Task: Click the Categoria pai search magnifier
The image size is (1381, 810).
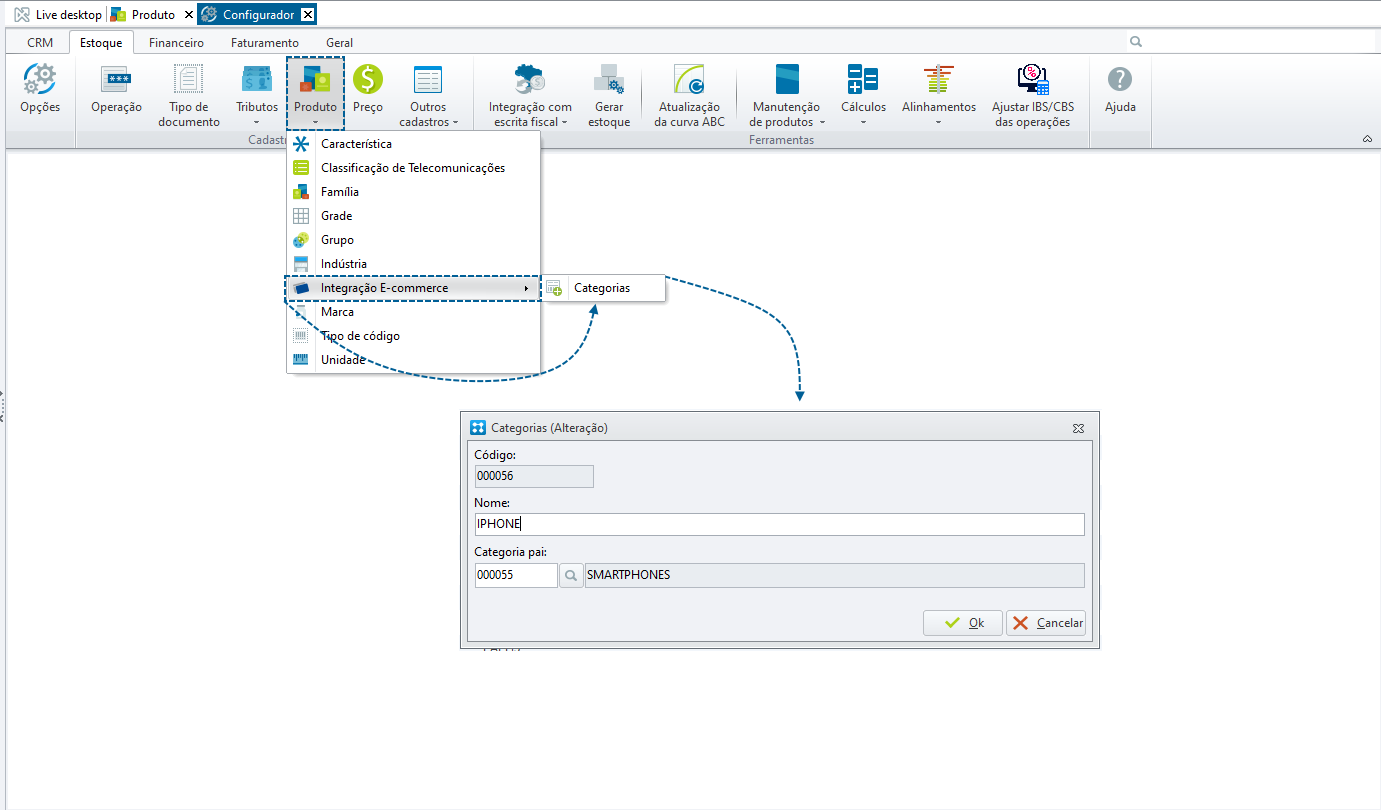Action: click(x=570, y=575)
